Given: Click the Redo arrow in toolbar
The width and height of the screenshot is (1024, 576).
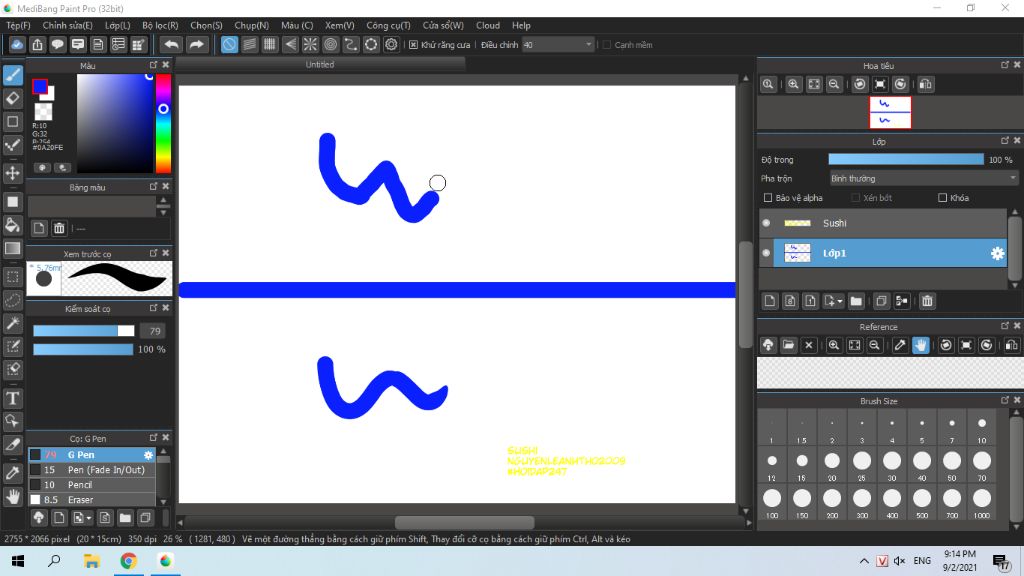Looking at the screenshot, I should coord(196,44).
